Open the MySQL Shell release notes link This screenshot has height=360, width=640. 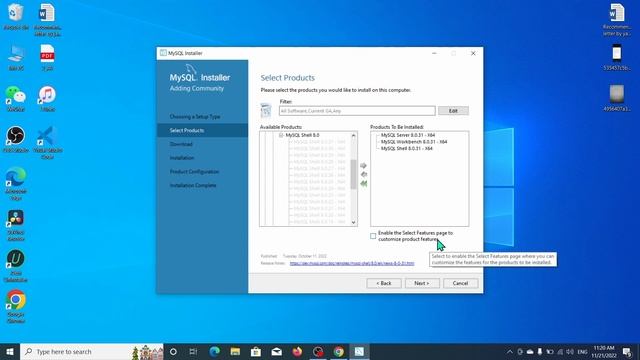pyautogui.click(x=352, y=263)
